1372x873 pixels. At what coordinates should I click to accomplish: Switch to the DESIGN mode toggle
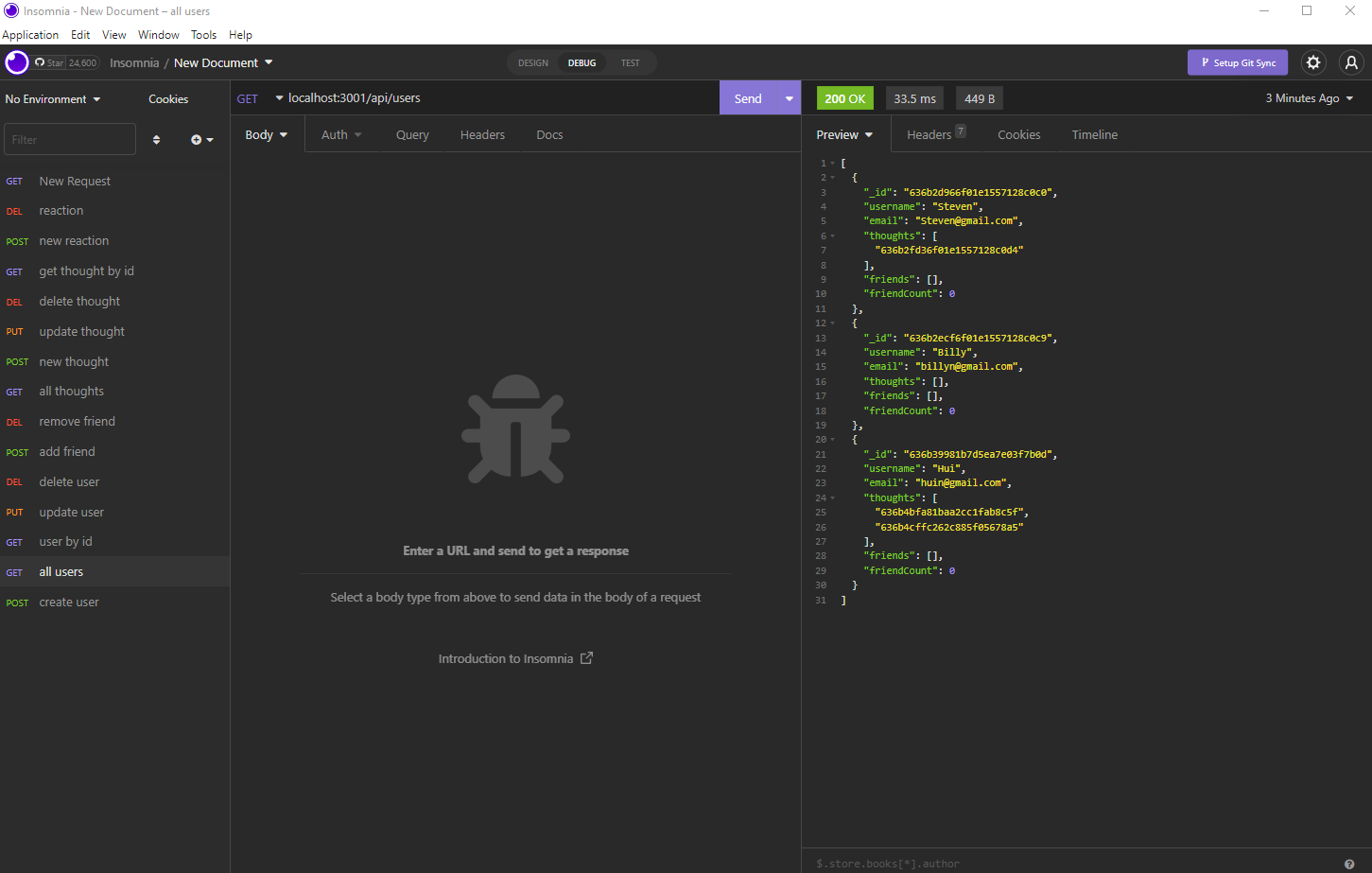(x=532, y=62)
